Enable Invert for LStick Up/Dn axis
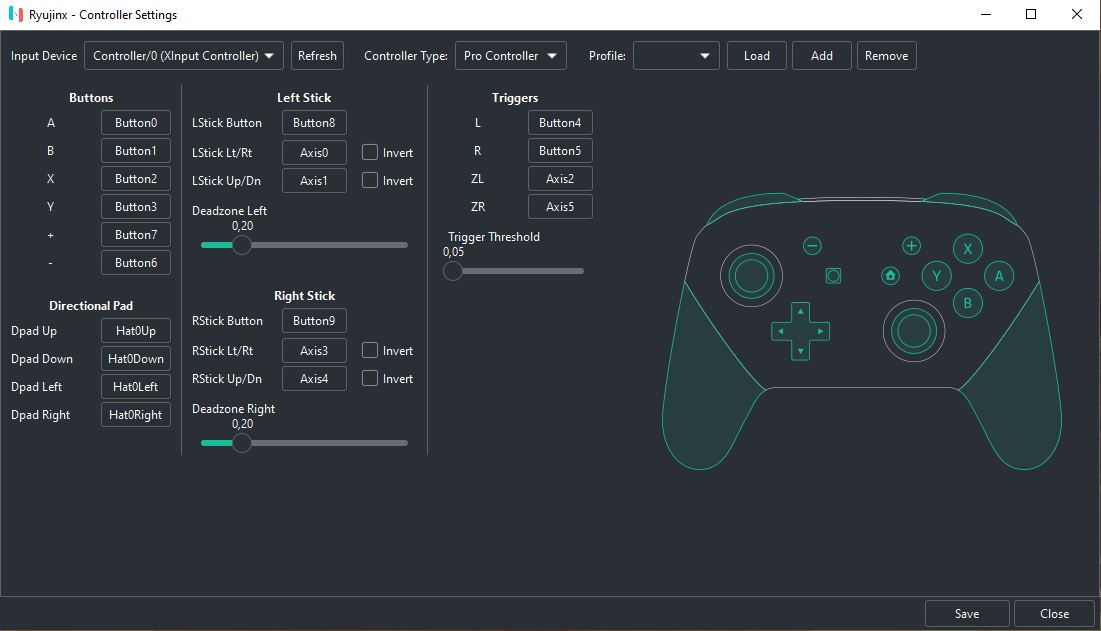Screen dimensions: 1101x631 368,180
